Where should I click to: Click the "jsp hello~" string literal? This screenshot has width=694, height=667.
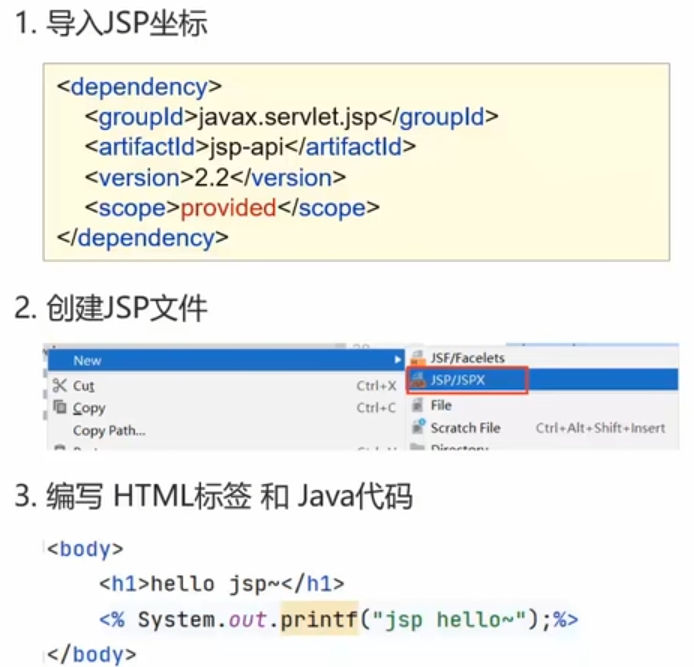449,619
